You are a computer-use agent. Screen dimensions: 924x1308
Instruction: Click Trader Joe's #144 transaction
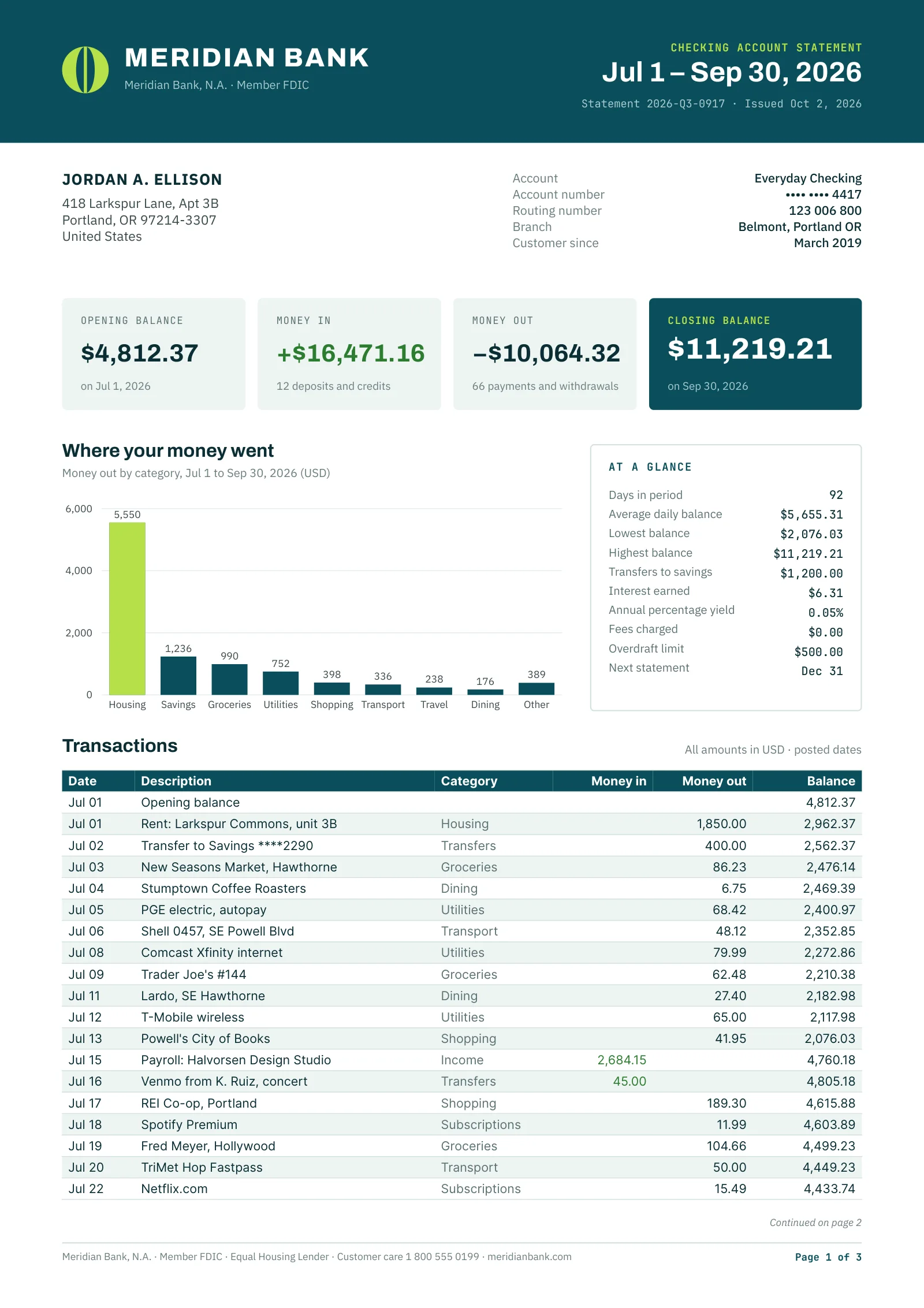coord(462,974)
